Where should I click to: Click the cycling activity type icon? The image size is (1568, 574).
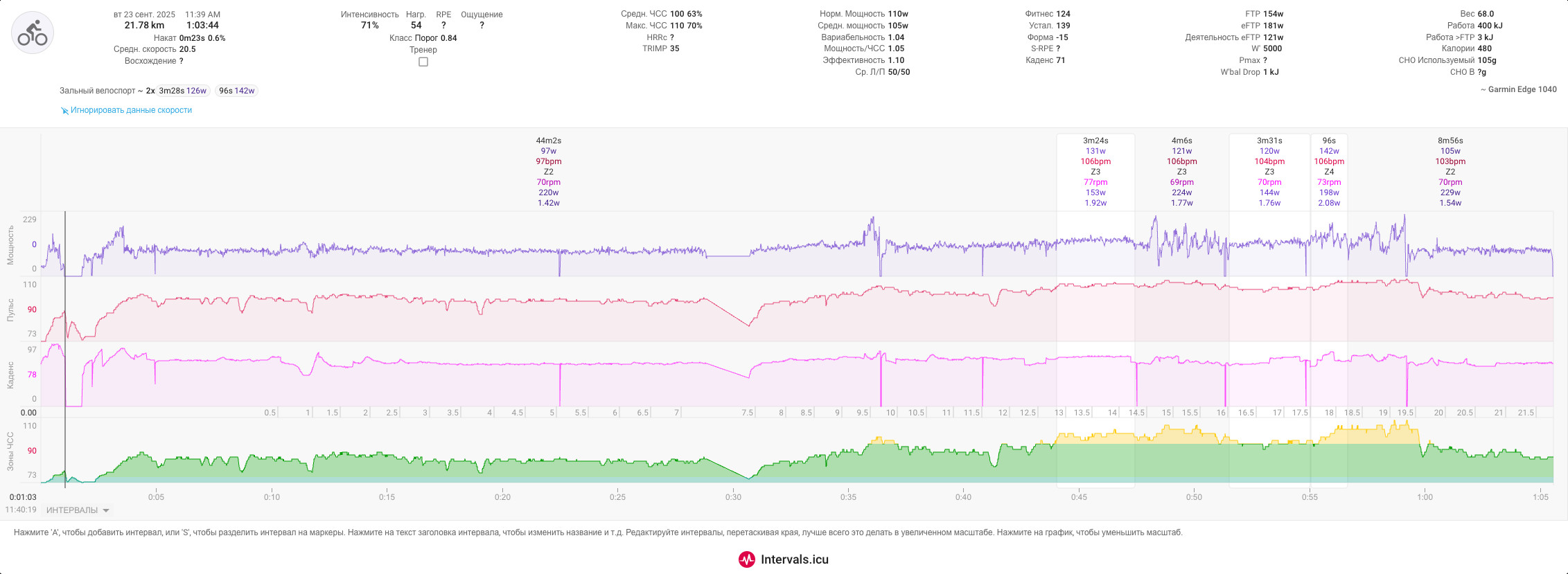33,33
